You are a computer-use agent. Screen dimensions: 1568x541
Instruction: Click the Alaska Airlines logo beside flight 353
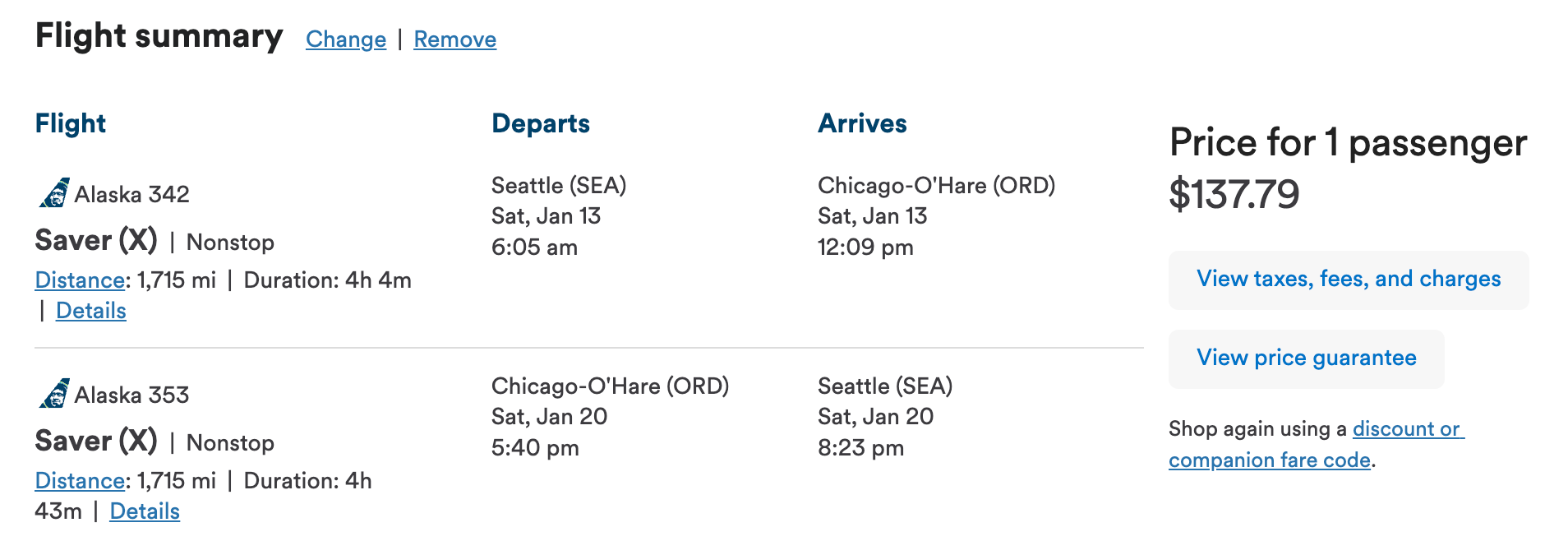click(56, 394)
